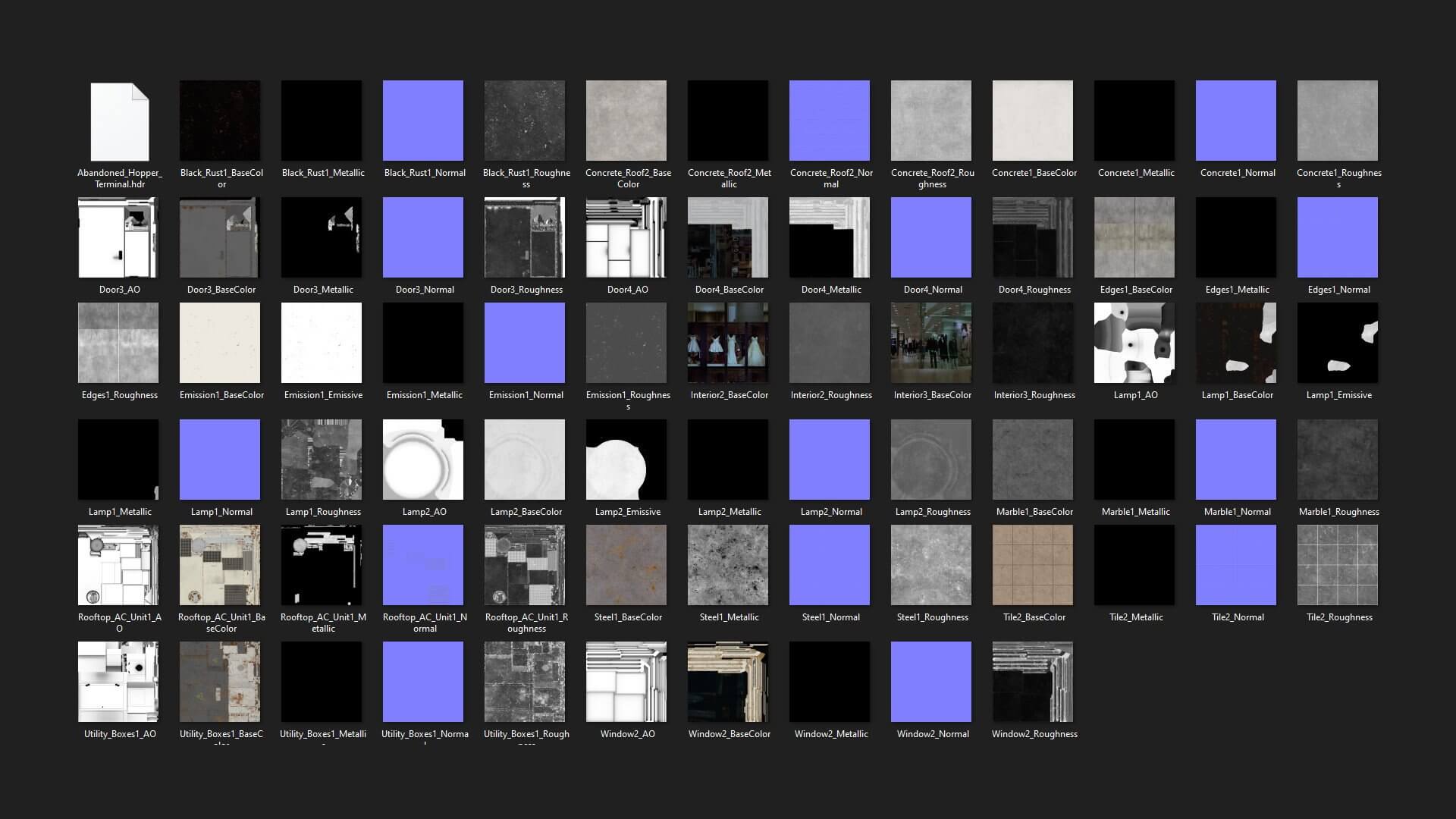This screenshot has width=1456, height=819.
Task: Select the Emission1_BaseColor cream thumbnail
Action: (220, 343)
